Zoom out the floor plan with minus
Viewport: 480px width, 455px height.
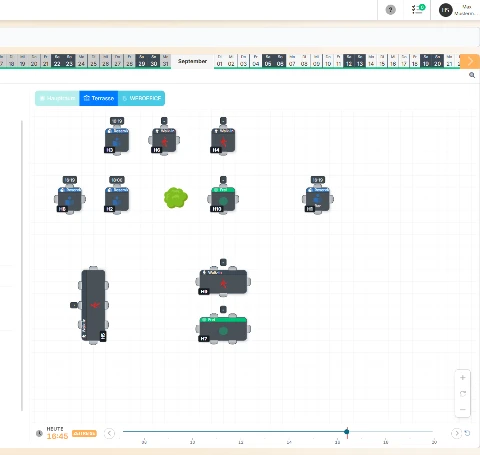point(462,409)
